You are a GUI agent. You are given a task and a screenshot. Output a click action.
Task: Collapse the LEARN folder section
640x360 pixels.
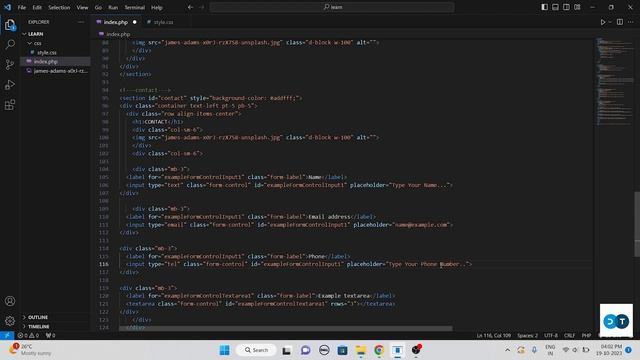tap(55, 34)
